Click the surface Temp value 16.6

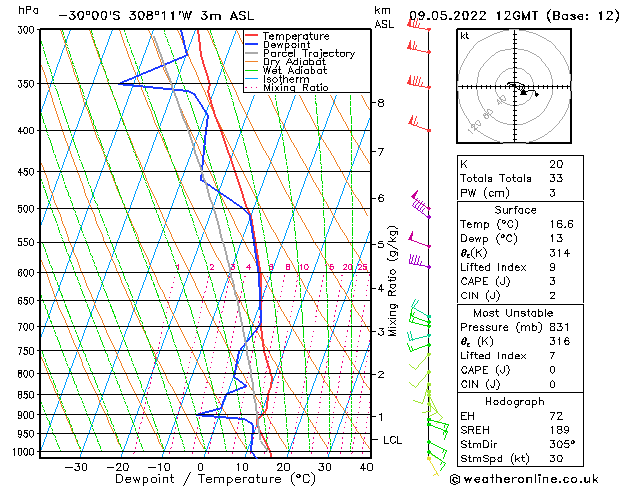point(562,225)
